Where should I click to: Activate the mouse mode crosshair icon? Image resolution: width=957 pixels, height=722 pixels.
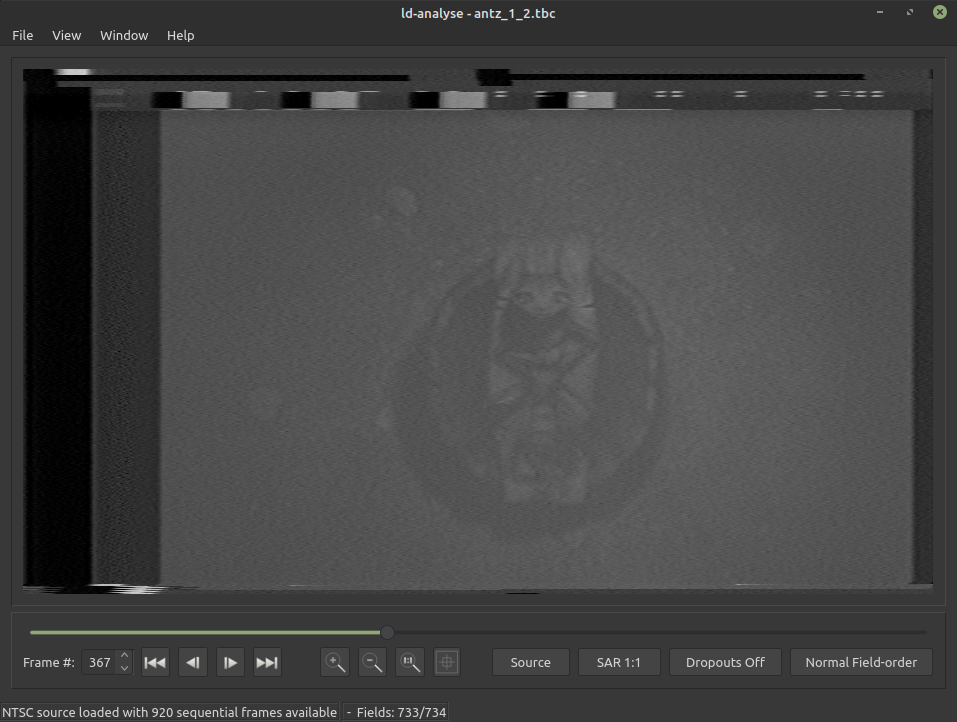[447, 662]
